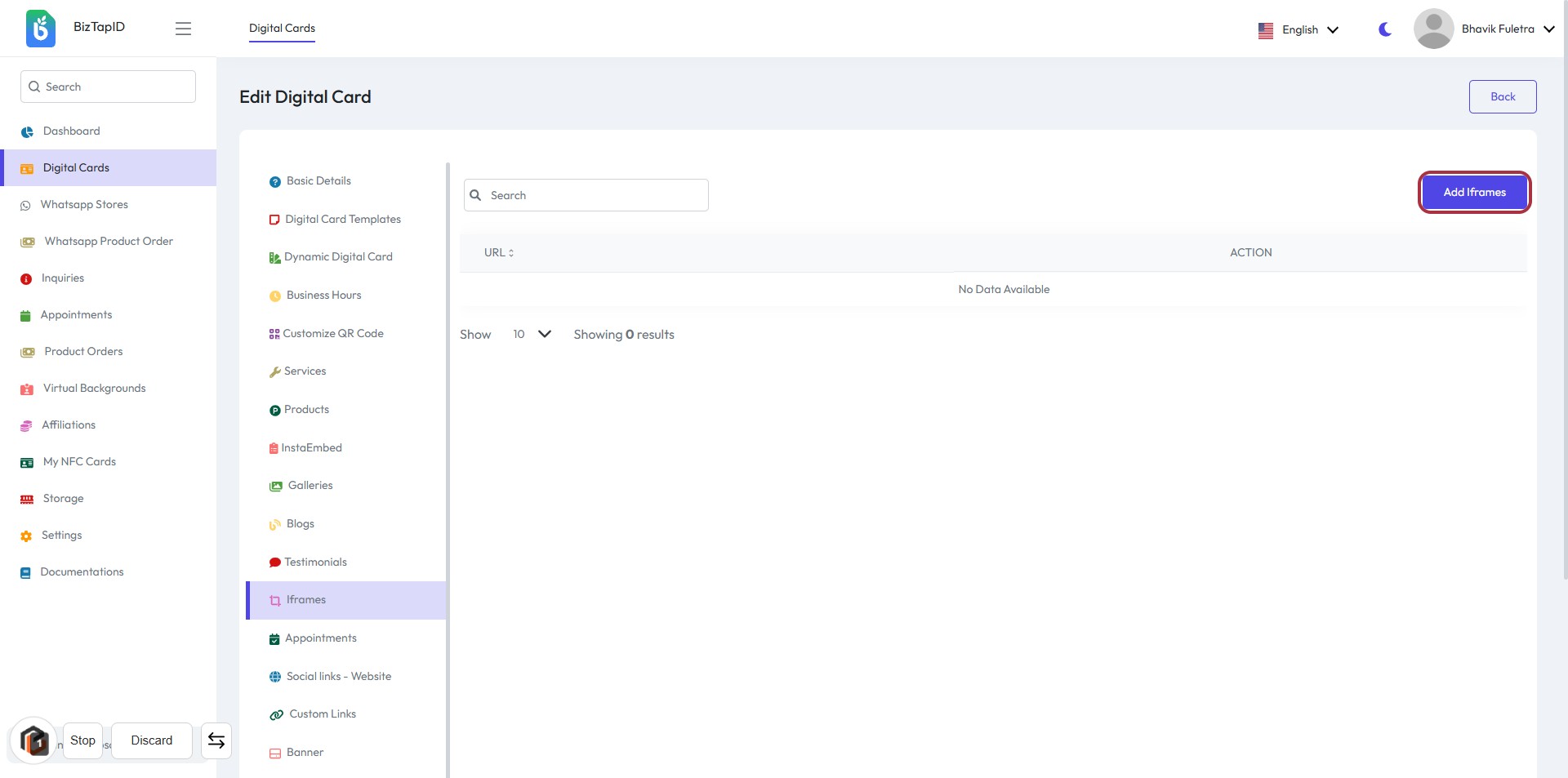The height and width of the screenshot is (778, 1568).
Task: Select Testimonials from the card menu
Action: pos(315,562)
